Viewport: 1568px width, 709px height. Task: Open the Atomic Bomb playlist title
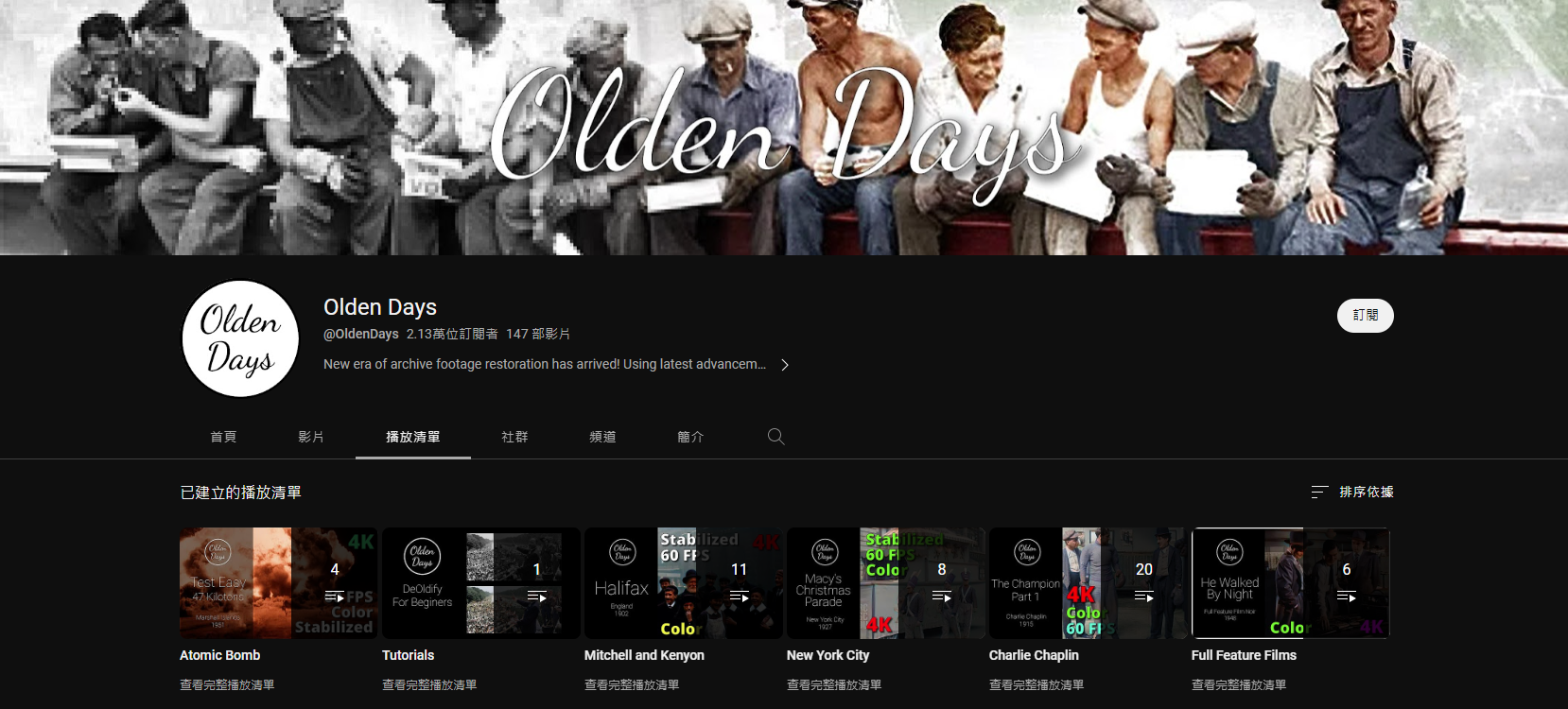click(219, 655)
